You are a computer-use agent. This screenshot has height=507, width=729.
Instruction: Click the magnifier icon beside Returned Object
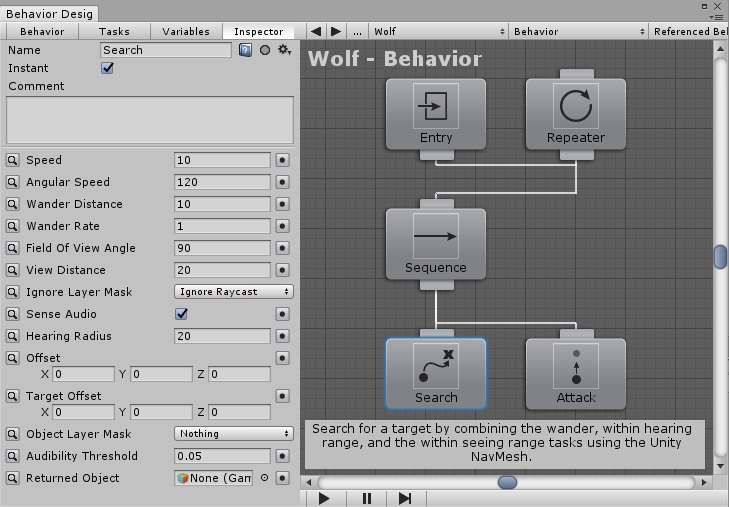[x=13, y=478]
